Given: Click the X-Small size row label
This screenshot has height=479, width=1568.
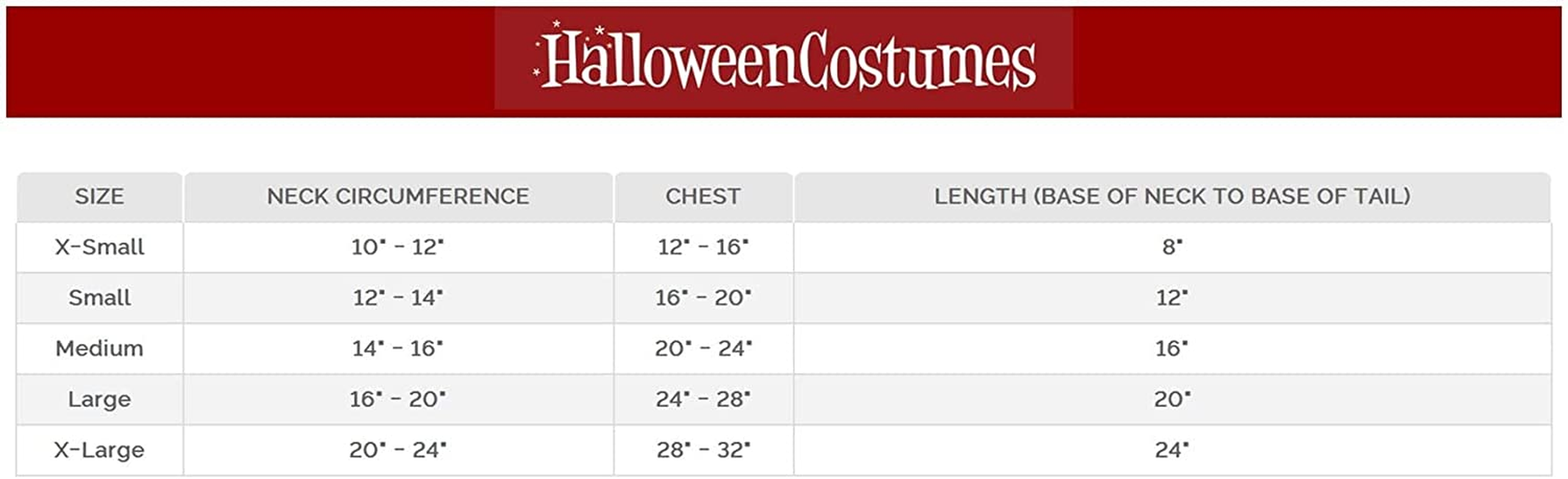Looking at the screenshot, I should 99,247.
